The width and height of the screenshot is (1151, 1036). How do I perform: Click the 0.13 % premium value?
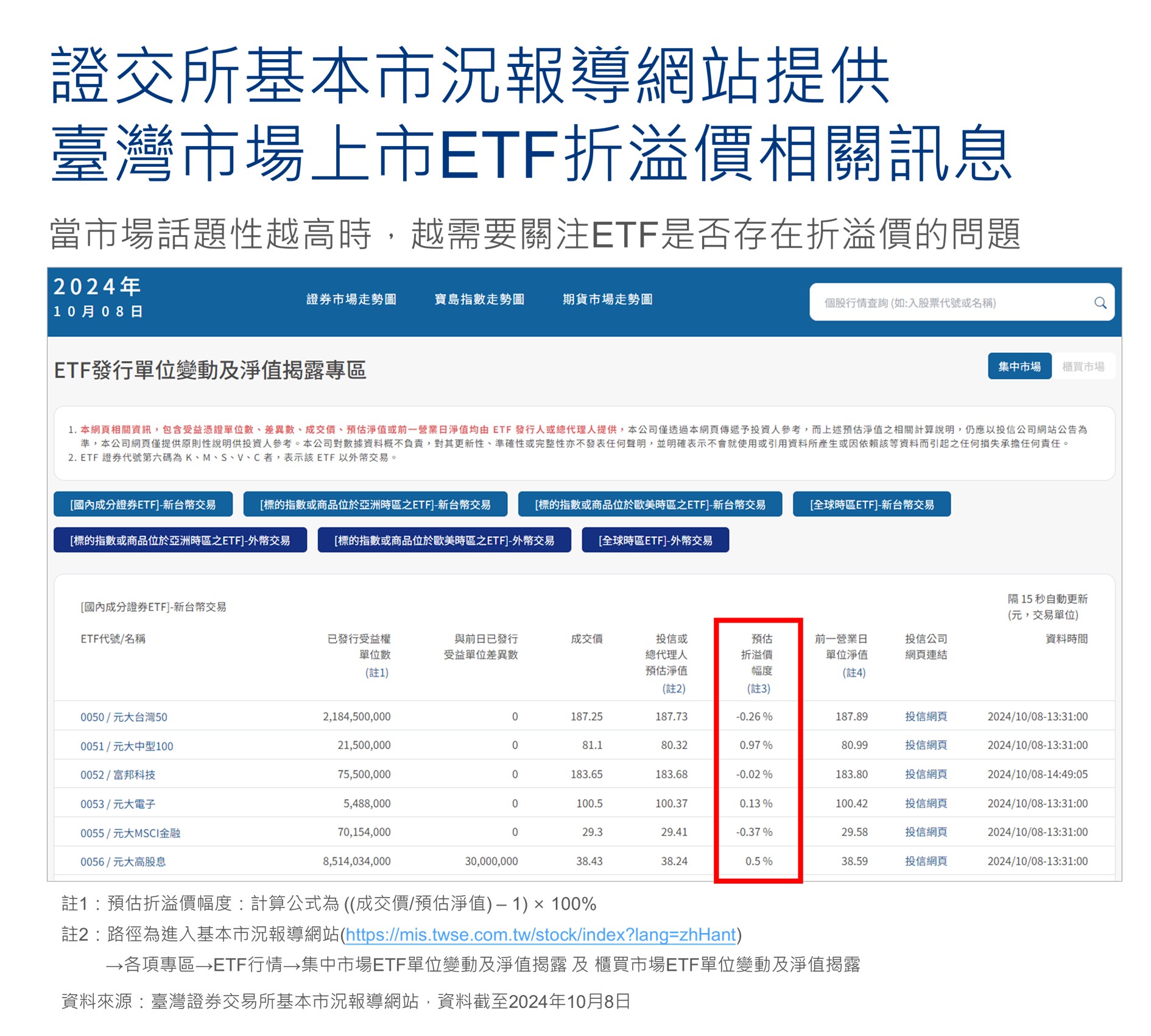756,803
